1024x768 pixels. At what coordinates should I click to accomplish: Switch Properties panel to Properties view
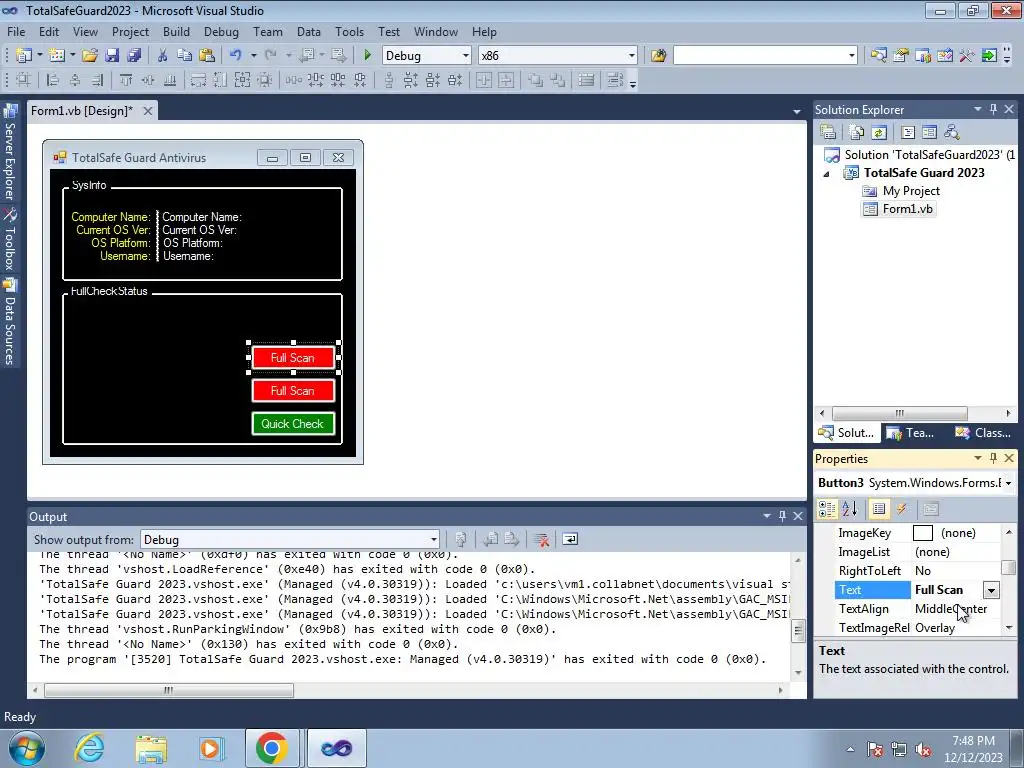(x=879, y=509)
